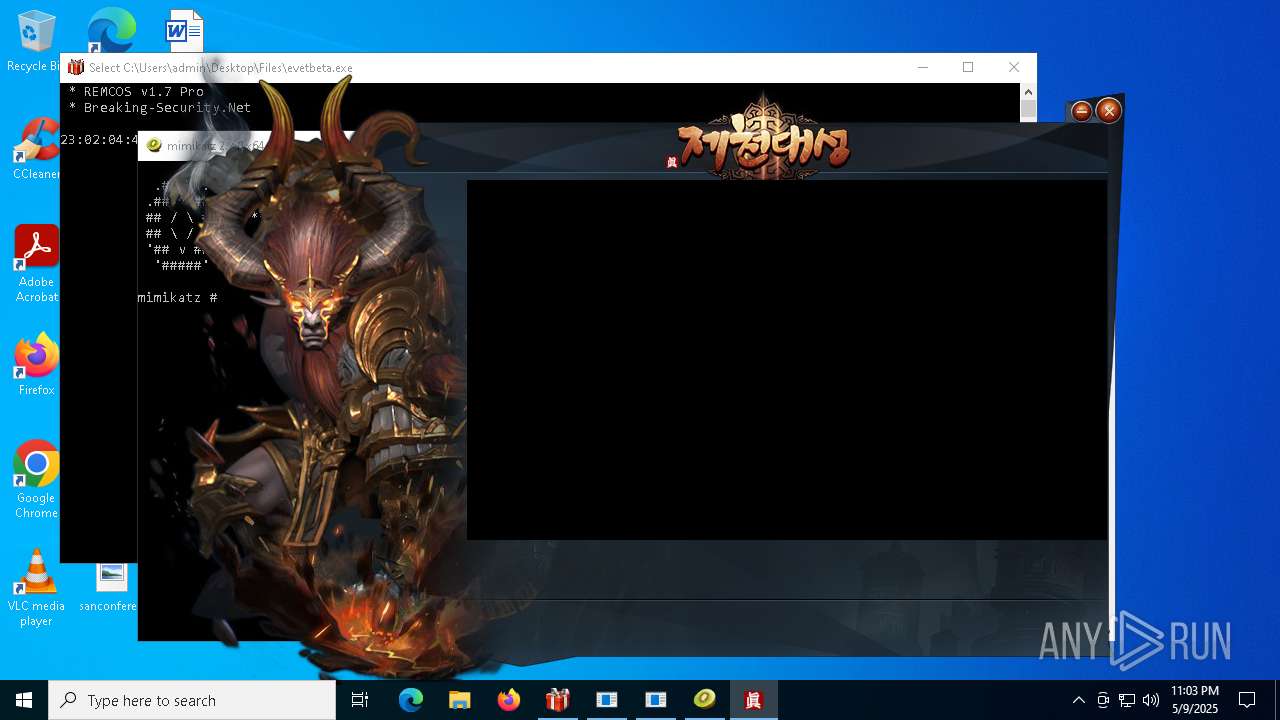
Task: Maximize the evetbeta.exe console window
Action: [968, 67]
